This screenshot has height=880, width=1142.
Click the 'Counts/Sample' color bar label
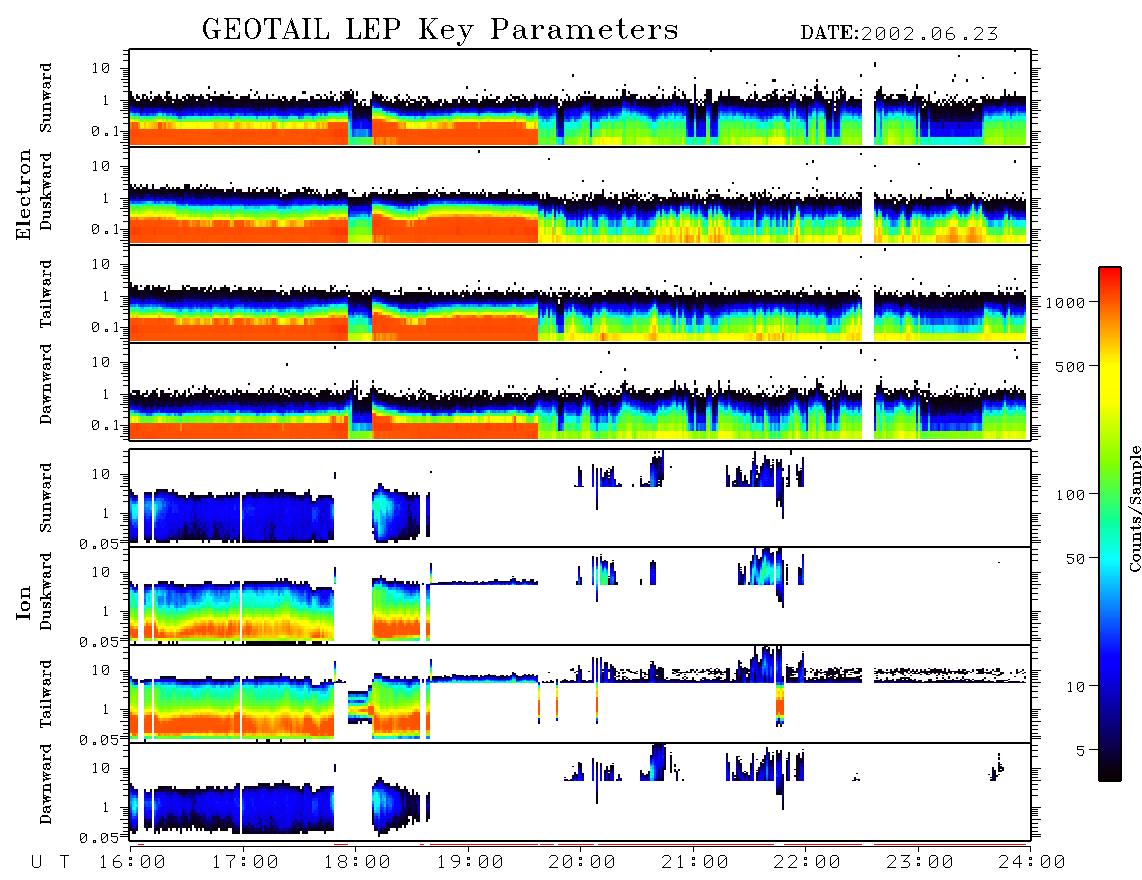[1135, 508]
